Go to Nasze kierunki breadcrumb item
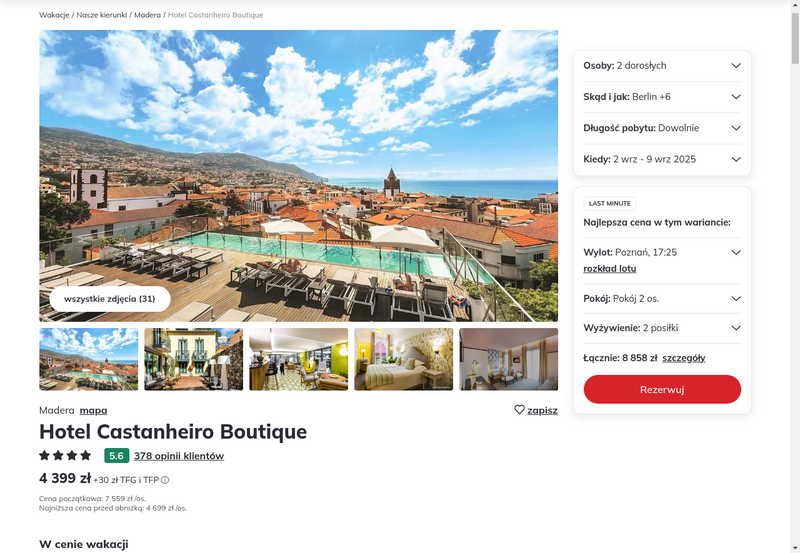This screenshot has width=800, height=553. (x=102, y=15)
